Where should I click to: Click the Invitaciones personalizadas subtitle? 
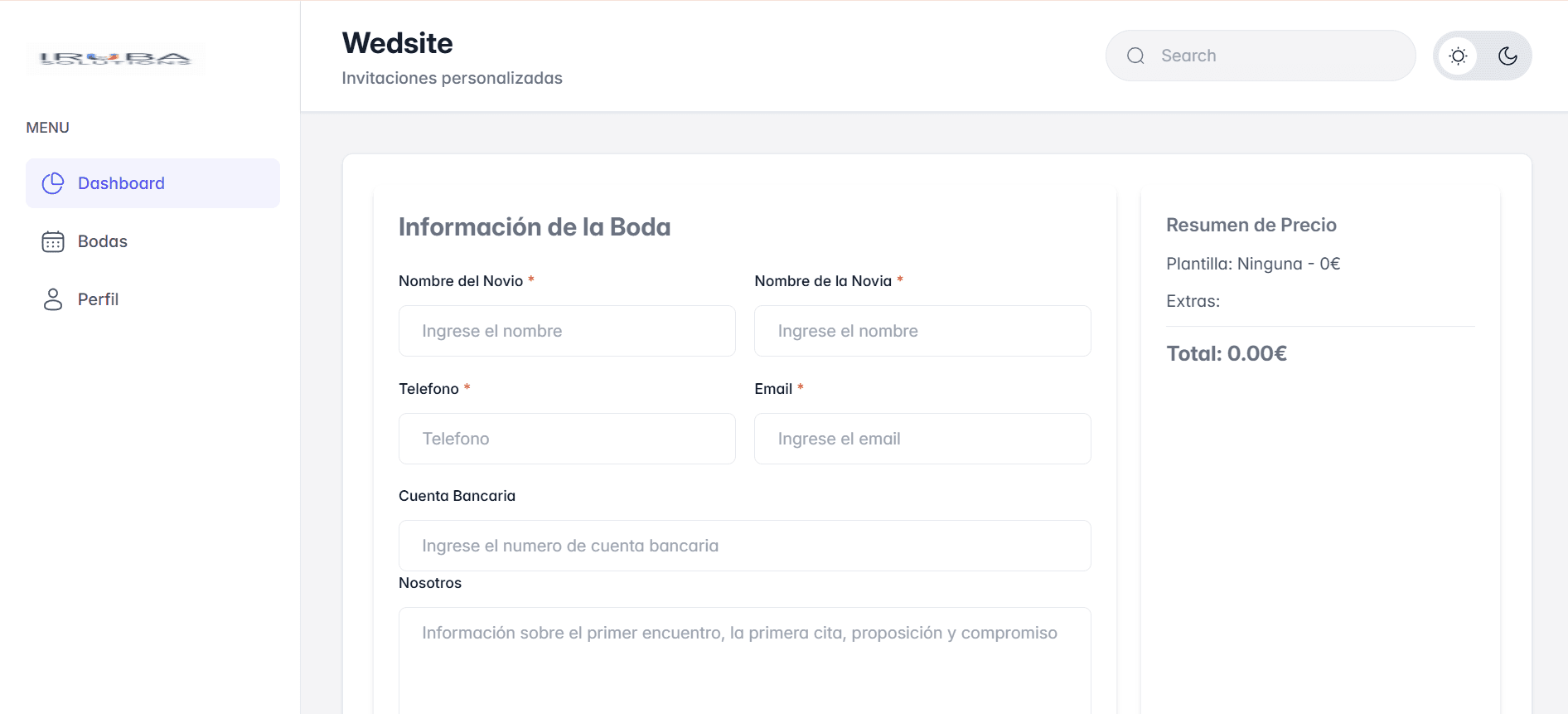[x=452, y=78]
